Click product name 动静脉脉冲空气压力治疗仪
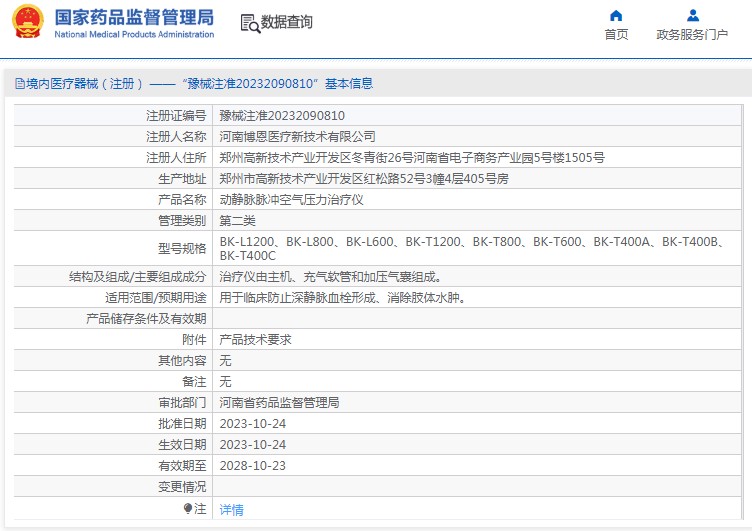 (x=291, y=200)
